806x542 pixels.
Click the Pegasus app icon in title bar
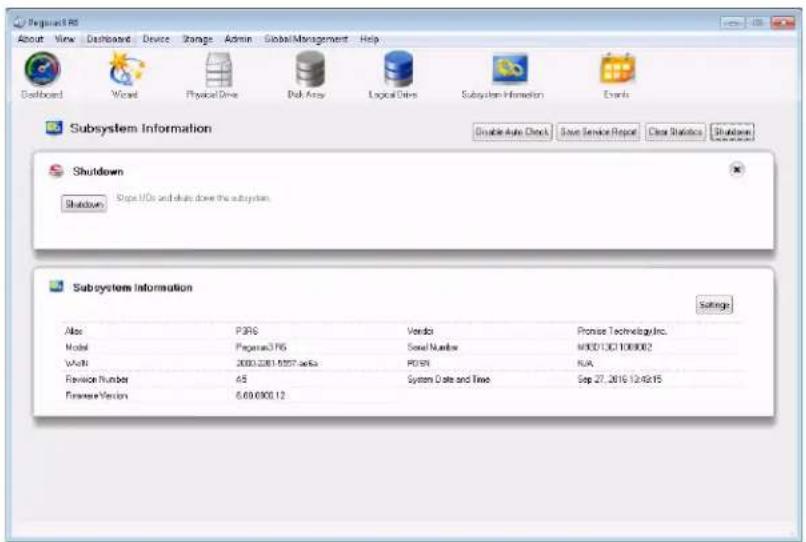(20, 22)
